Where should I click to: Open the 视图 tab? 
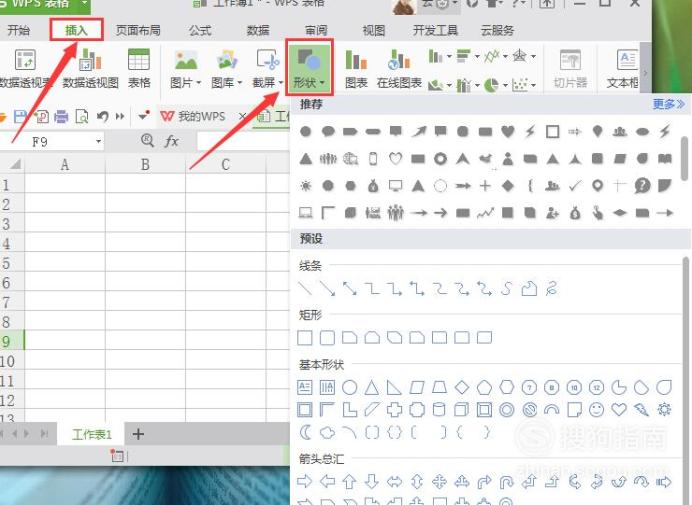coord(374,30)
